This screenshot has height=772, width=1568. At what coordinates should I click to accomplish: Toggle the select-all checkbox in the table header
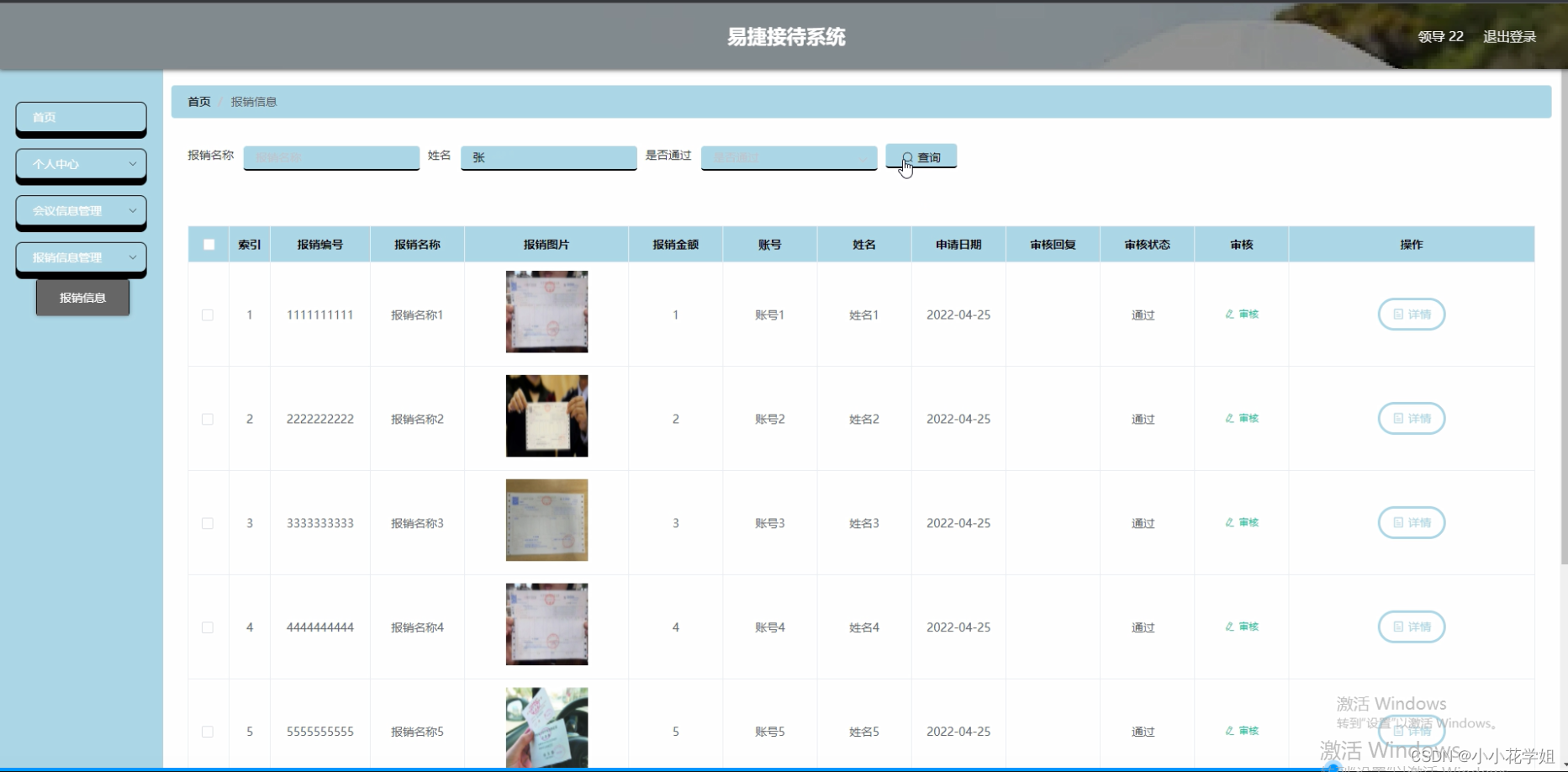click(209, 244)
